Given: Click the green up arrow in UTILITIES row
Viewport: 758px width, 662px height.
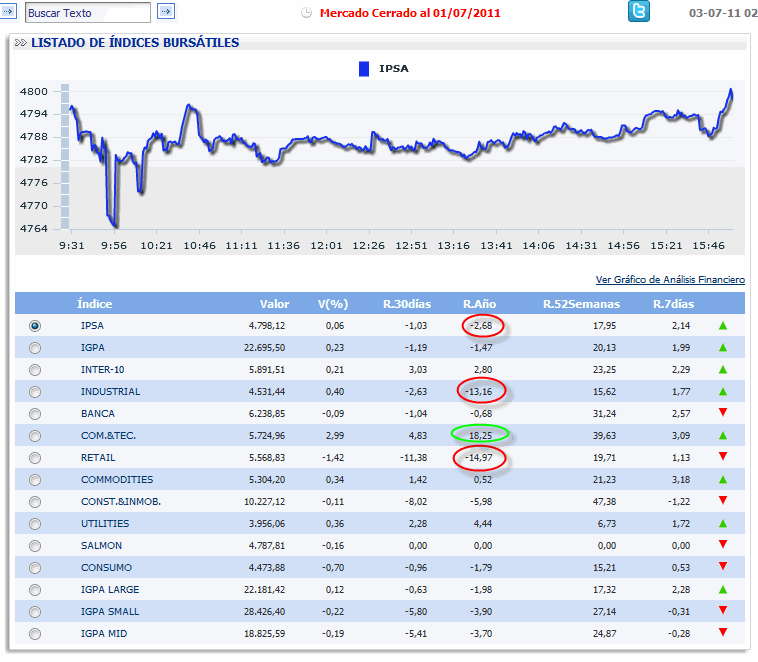Looking at the screenshot, I should (x=722, y=524).
